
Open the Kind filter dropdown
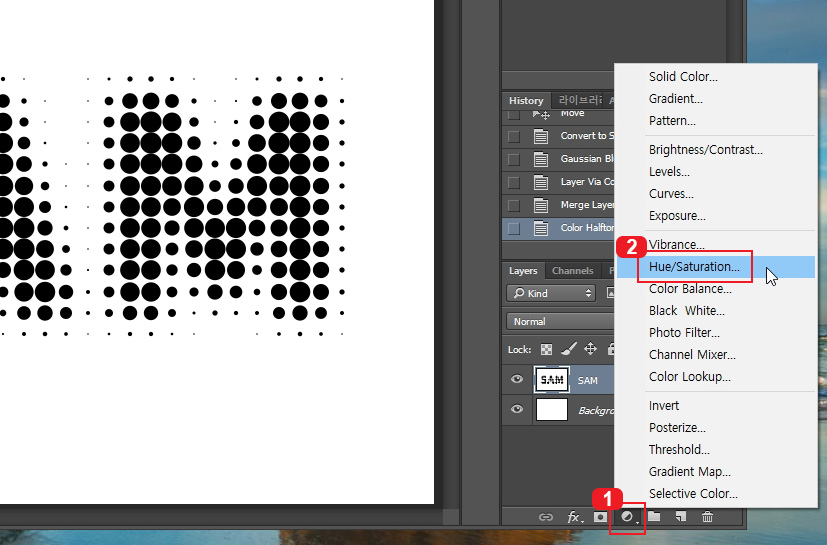(551, 293)
